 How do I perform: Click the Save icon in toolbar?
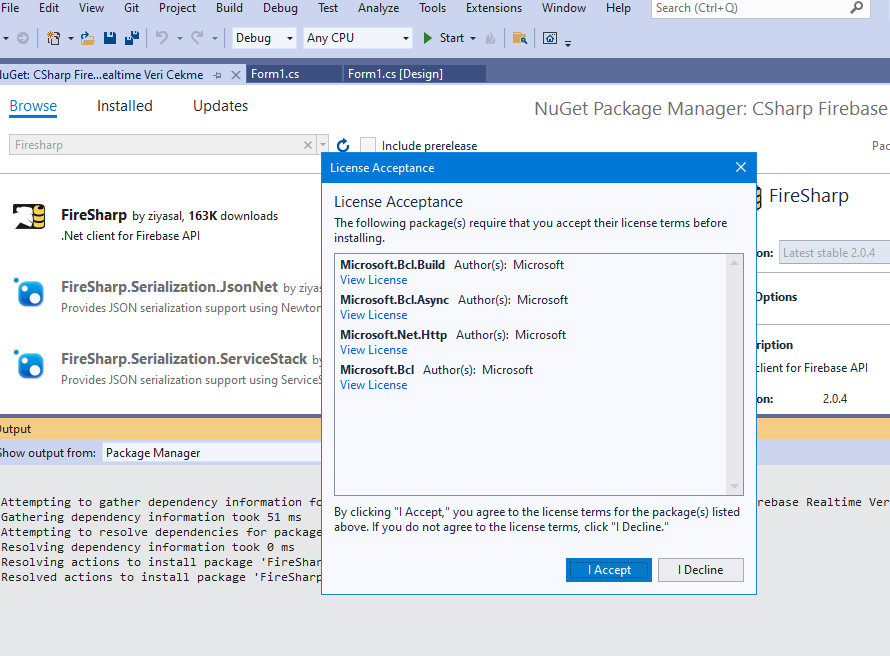[110, 38]
